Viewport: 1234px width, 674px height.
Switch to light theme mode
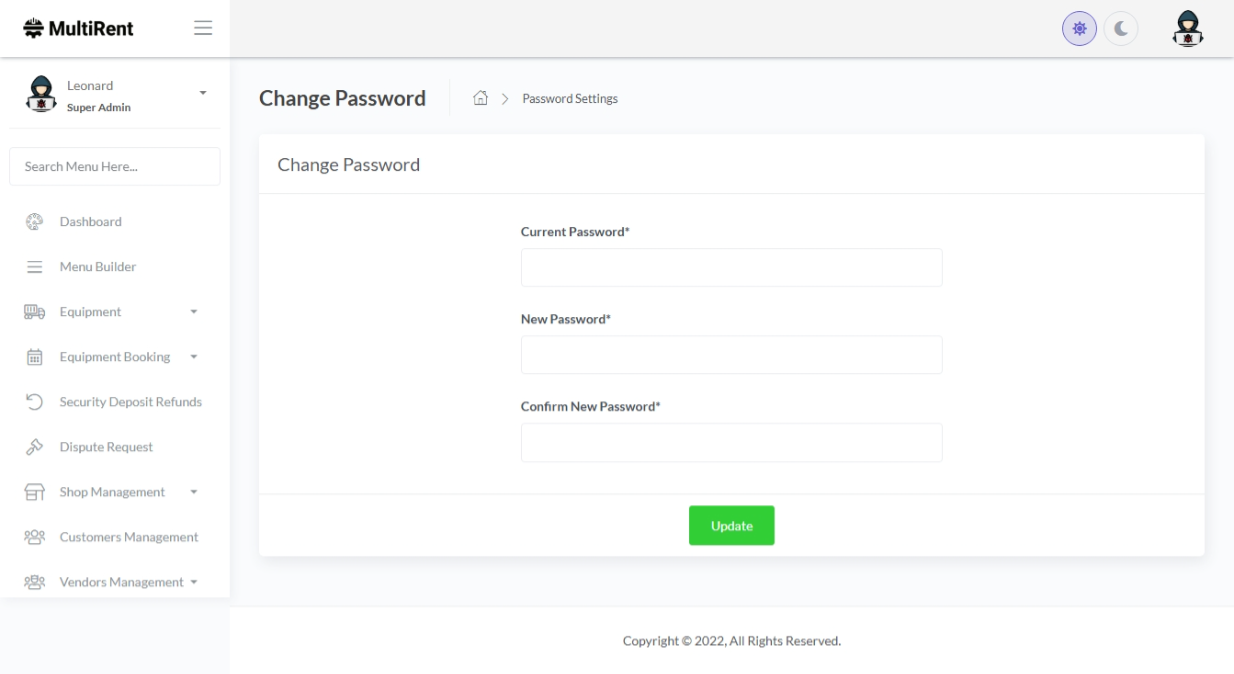pyautogui.click(x=1079, y=29)
